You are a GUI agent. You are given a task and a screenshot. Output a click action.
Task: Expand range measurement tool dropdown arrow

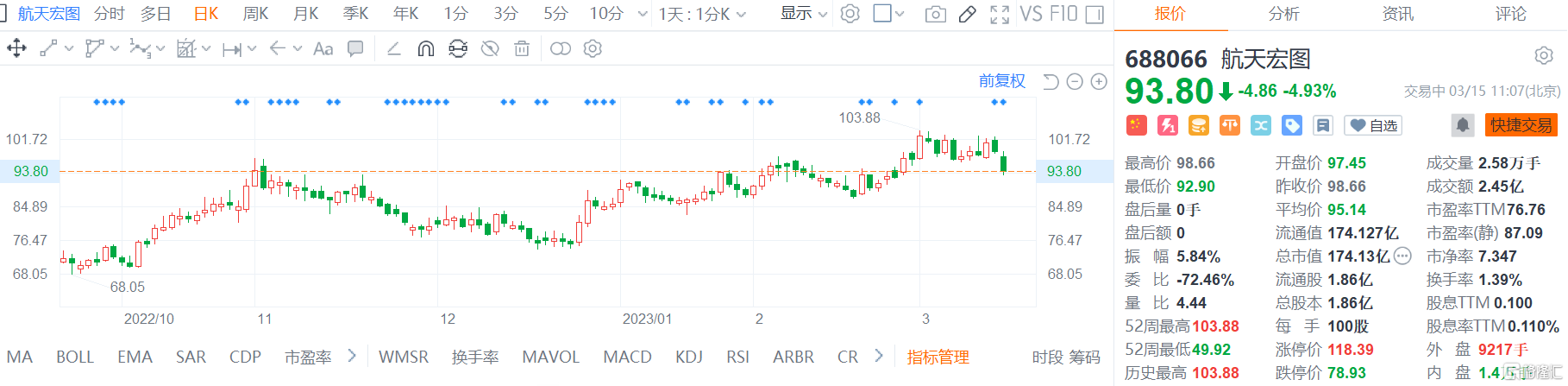click(252, 49)
